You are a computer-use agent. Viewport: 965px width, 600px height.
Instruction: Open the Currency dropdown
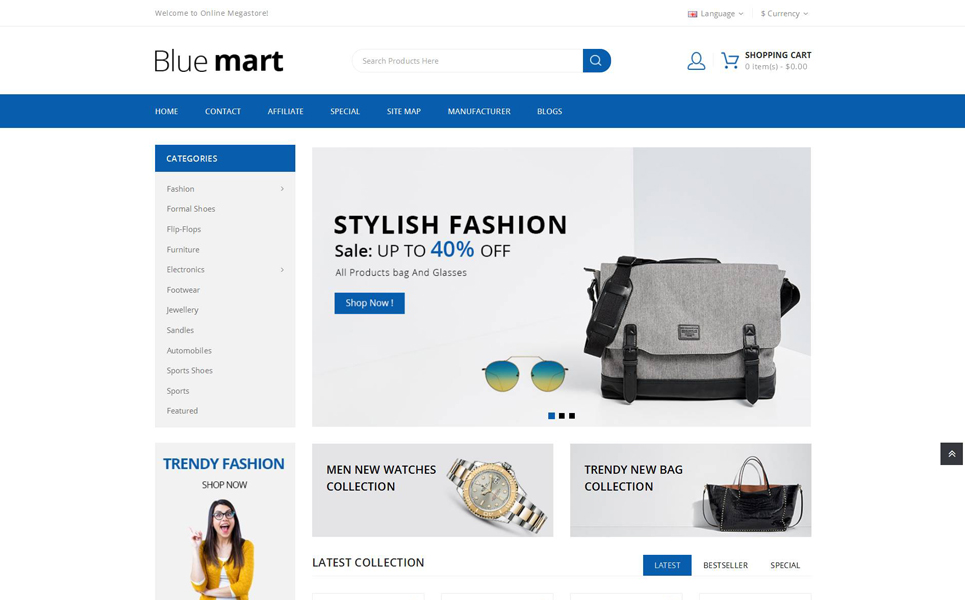[x=784, y=14]
